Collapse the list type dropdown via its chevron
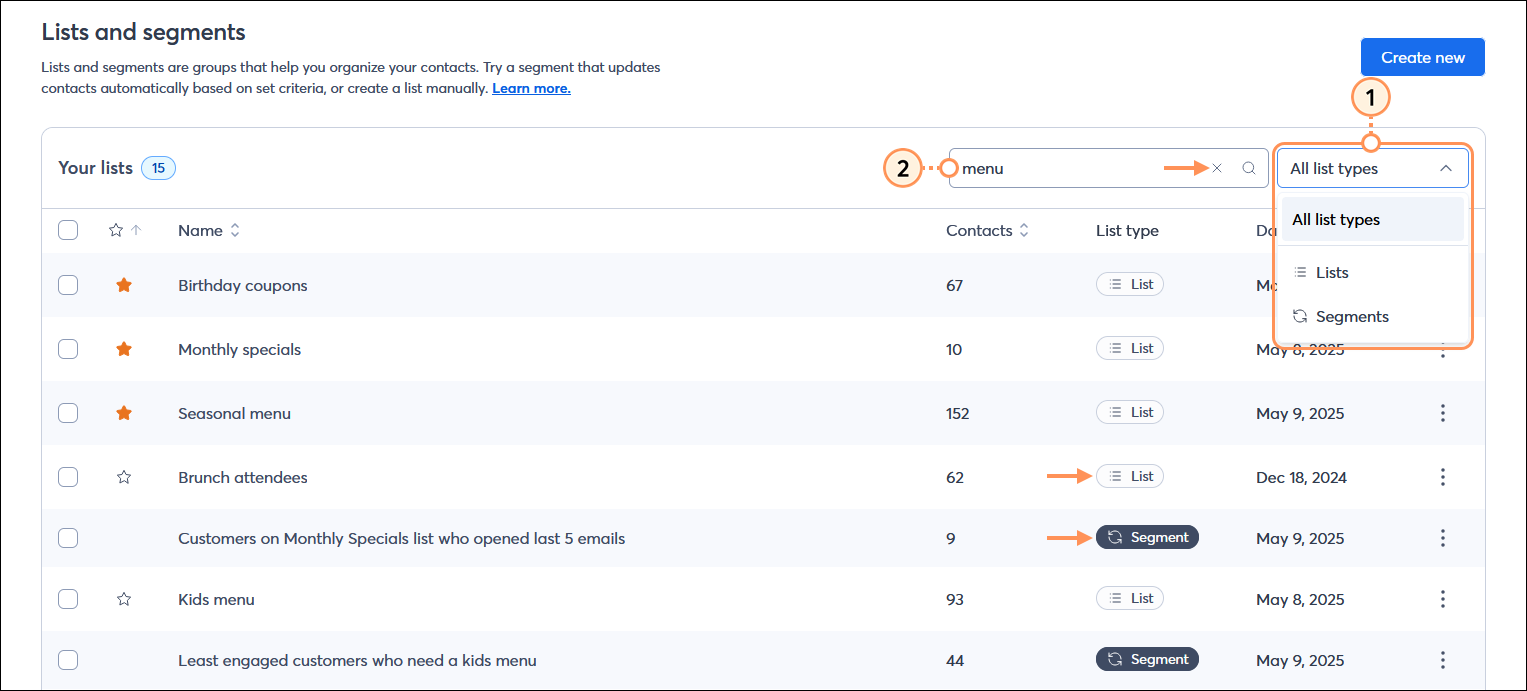 click(1446, 168)
